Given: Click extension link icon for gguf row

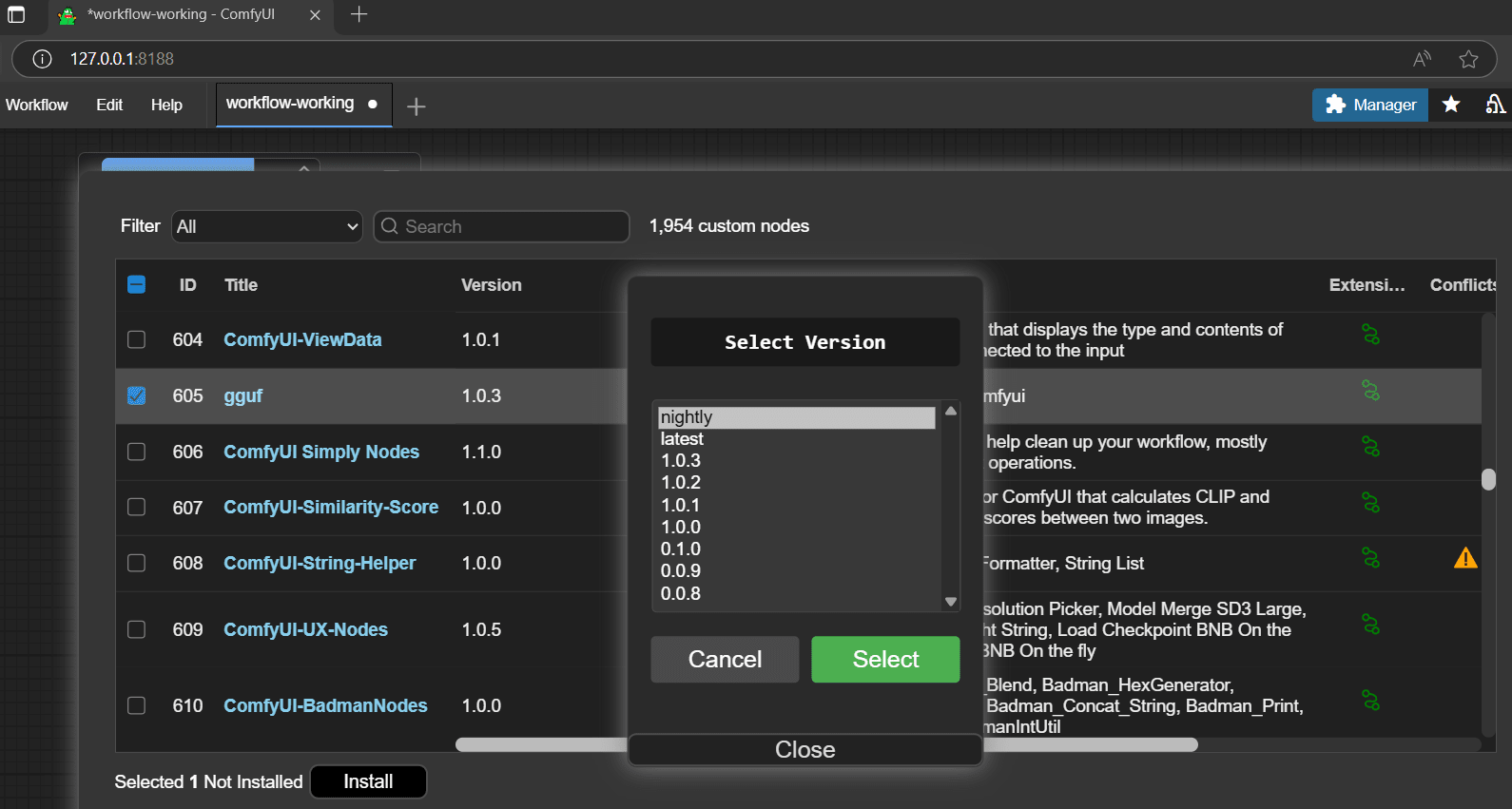Looking at the screenshot, I should pyautogui.click(x=1370, y=391).
